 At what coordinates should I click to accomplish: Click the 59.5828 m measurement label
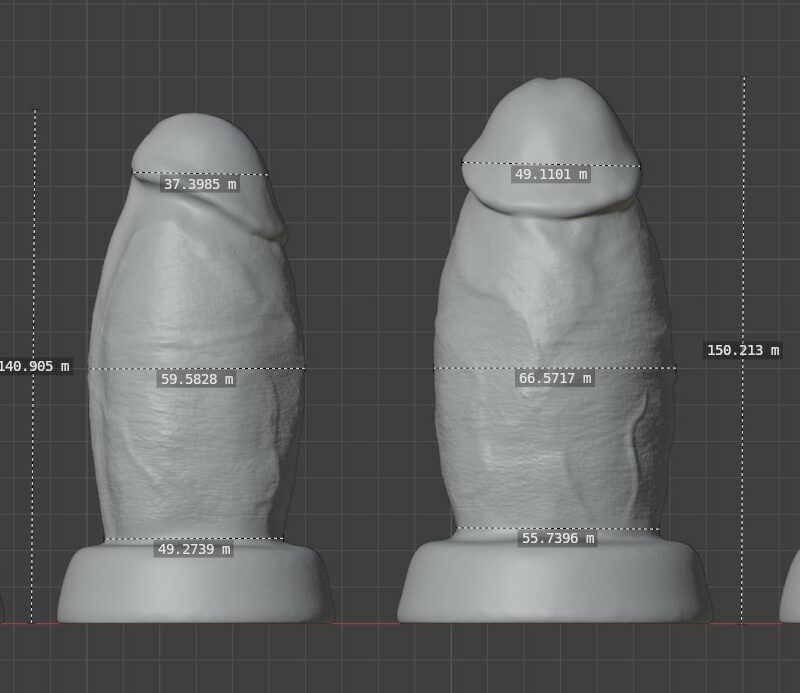[x=197, y=380]
